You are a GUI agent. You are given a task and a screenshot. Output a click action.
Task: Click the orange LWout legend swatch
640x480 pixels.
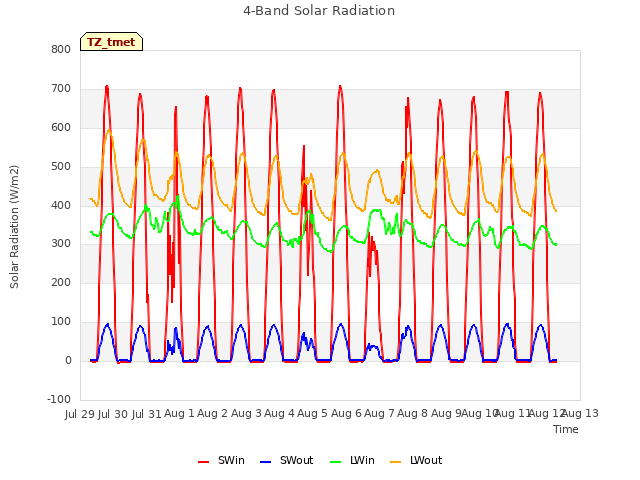pos(396,461)
